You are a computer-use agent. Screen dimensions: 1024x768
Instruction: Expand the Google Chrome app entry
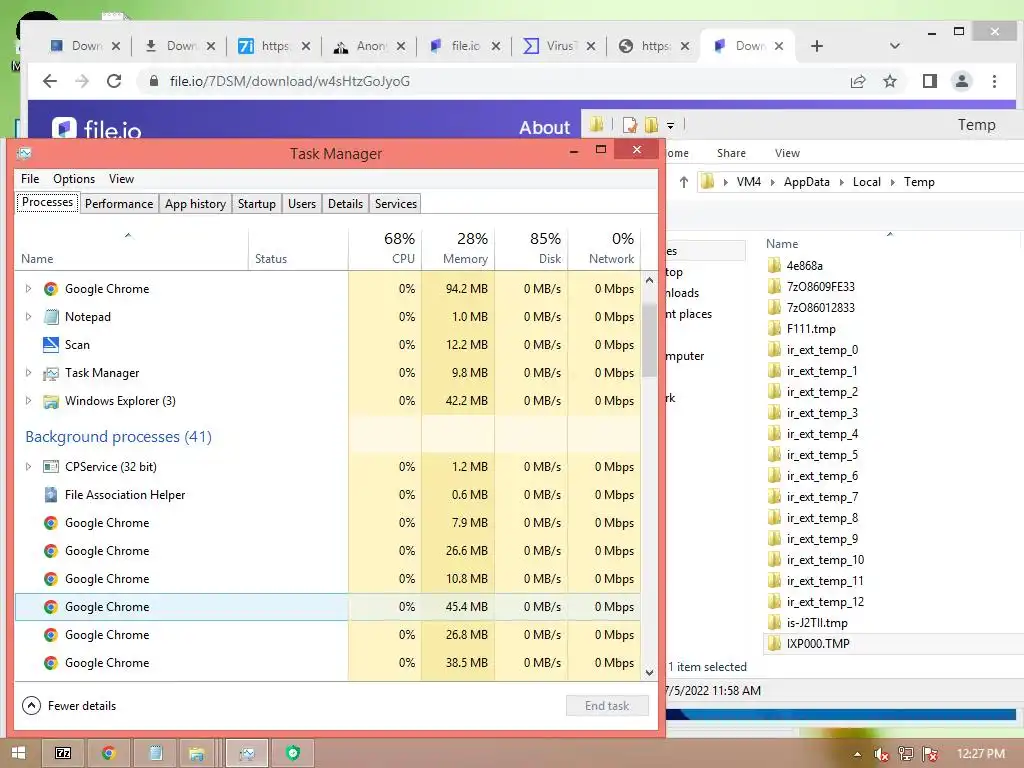(x=28, y=289)
